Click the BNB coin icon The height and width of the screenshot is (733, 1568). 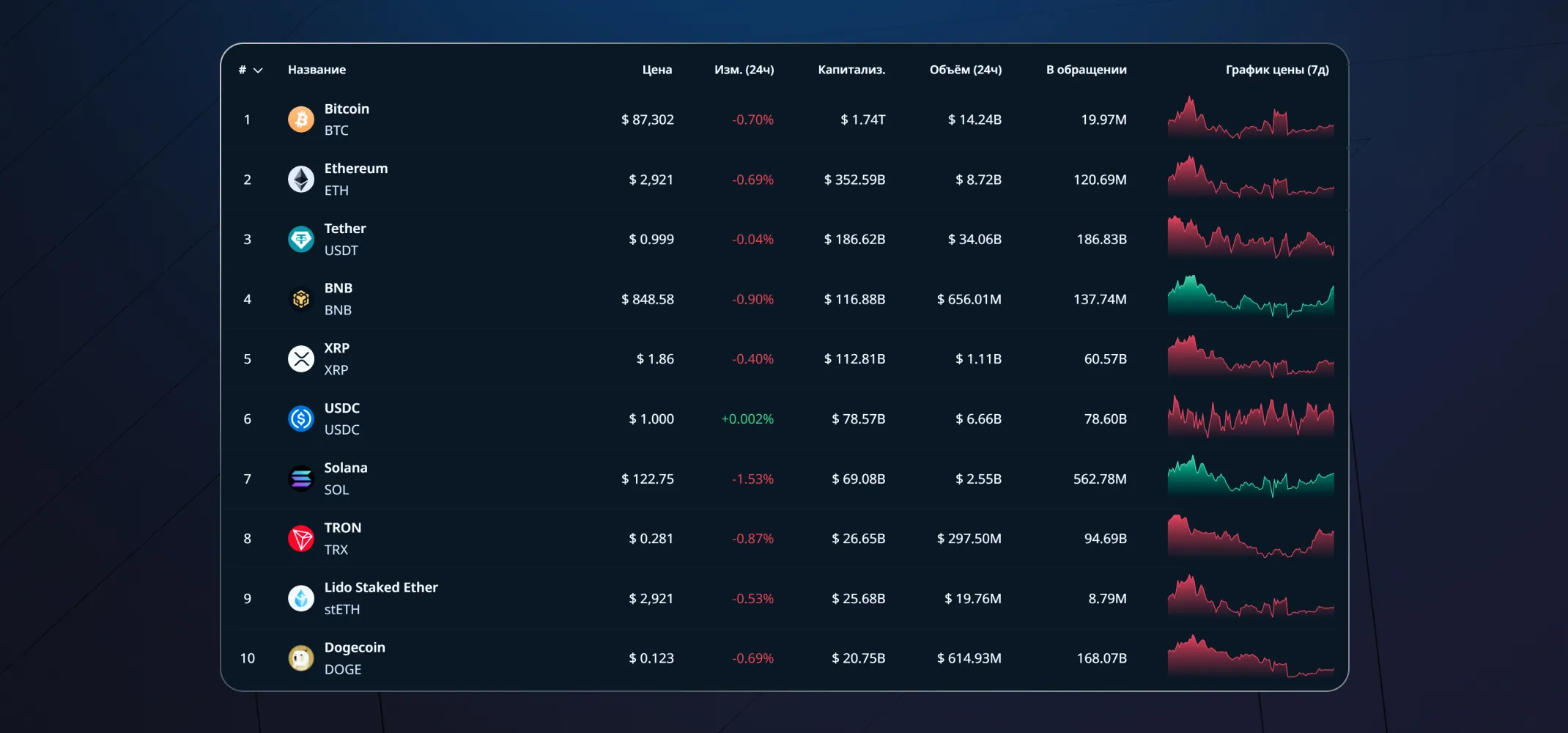pos(300,299)
